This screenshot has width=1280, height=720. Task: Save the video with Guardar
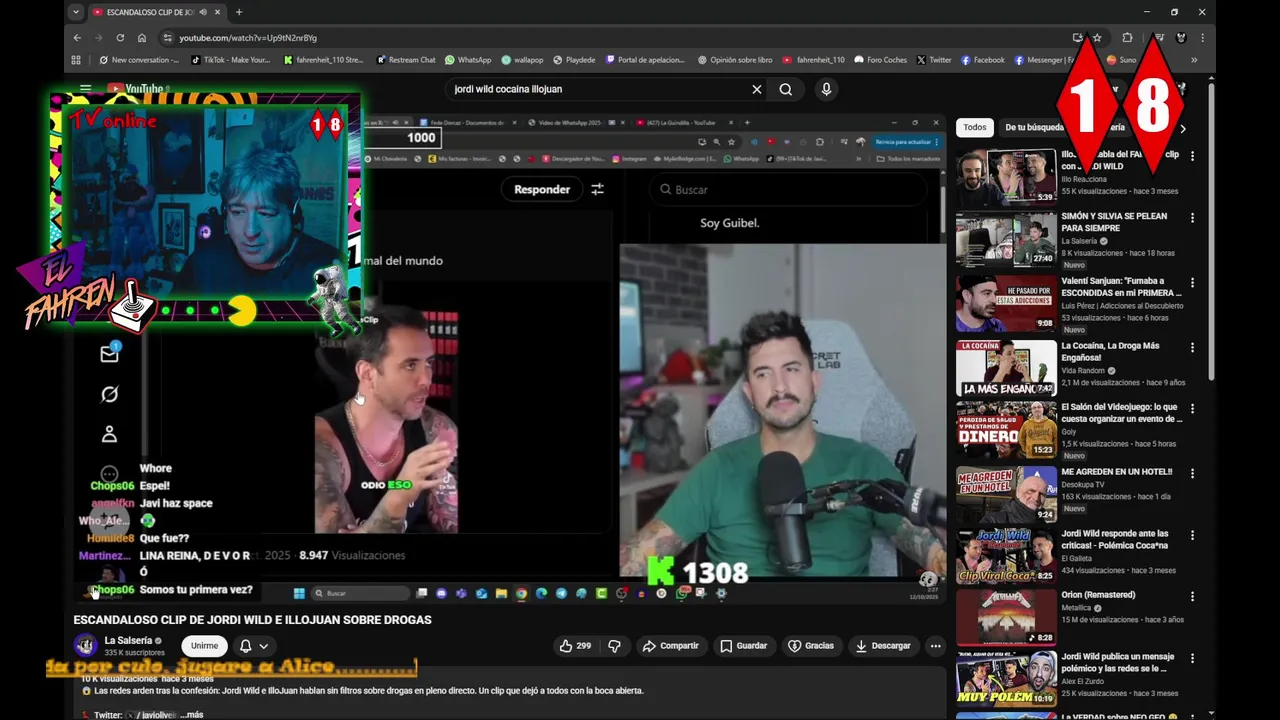pos(744,646)
